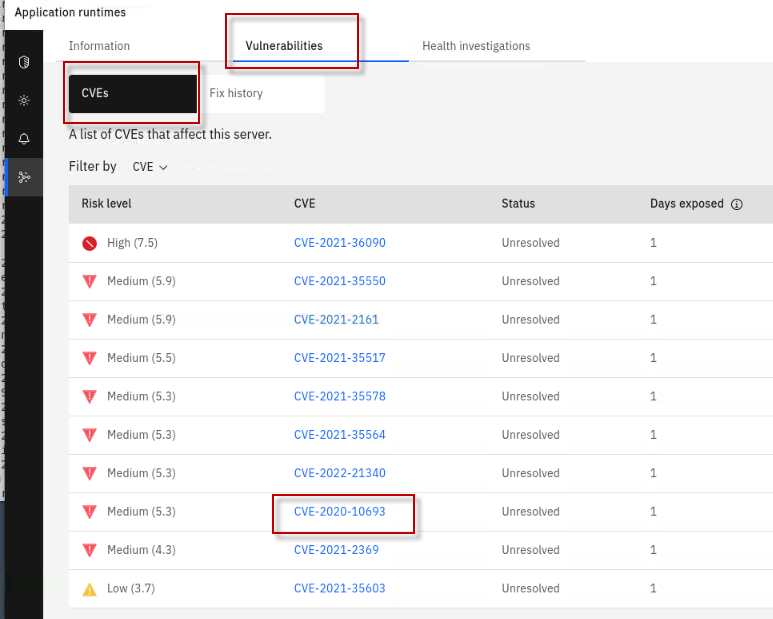Image resolution: width=773 pixels, height=619 pixels.
Task: Select the topology network icon in sidebar
Action: (x=24, y=177)
